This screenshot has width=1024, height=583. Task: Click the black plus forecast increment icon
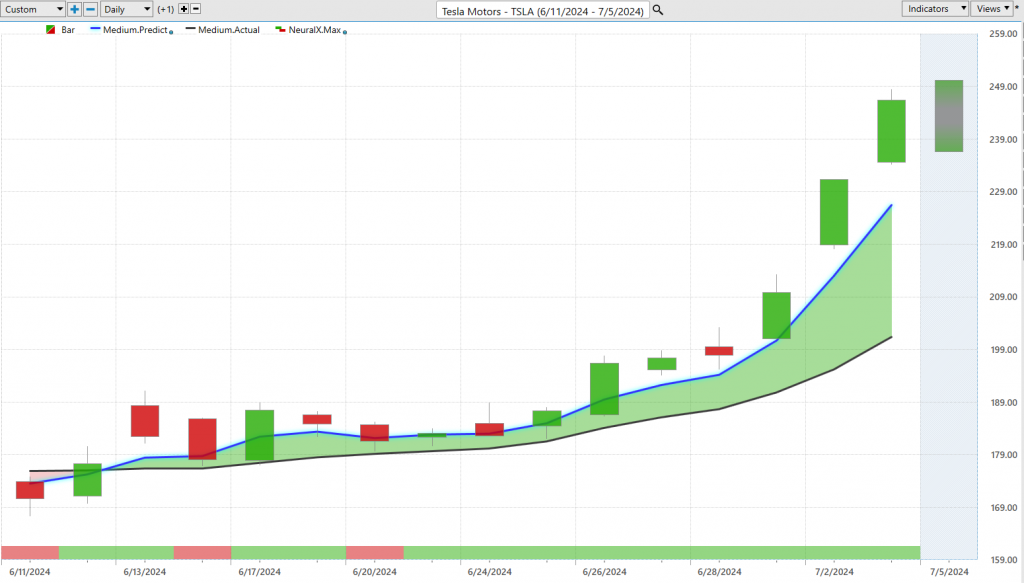point(184,9)
